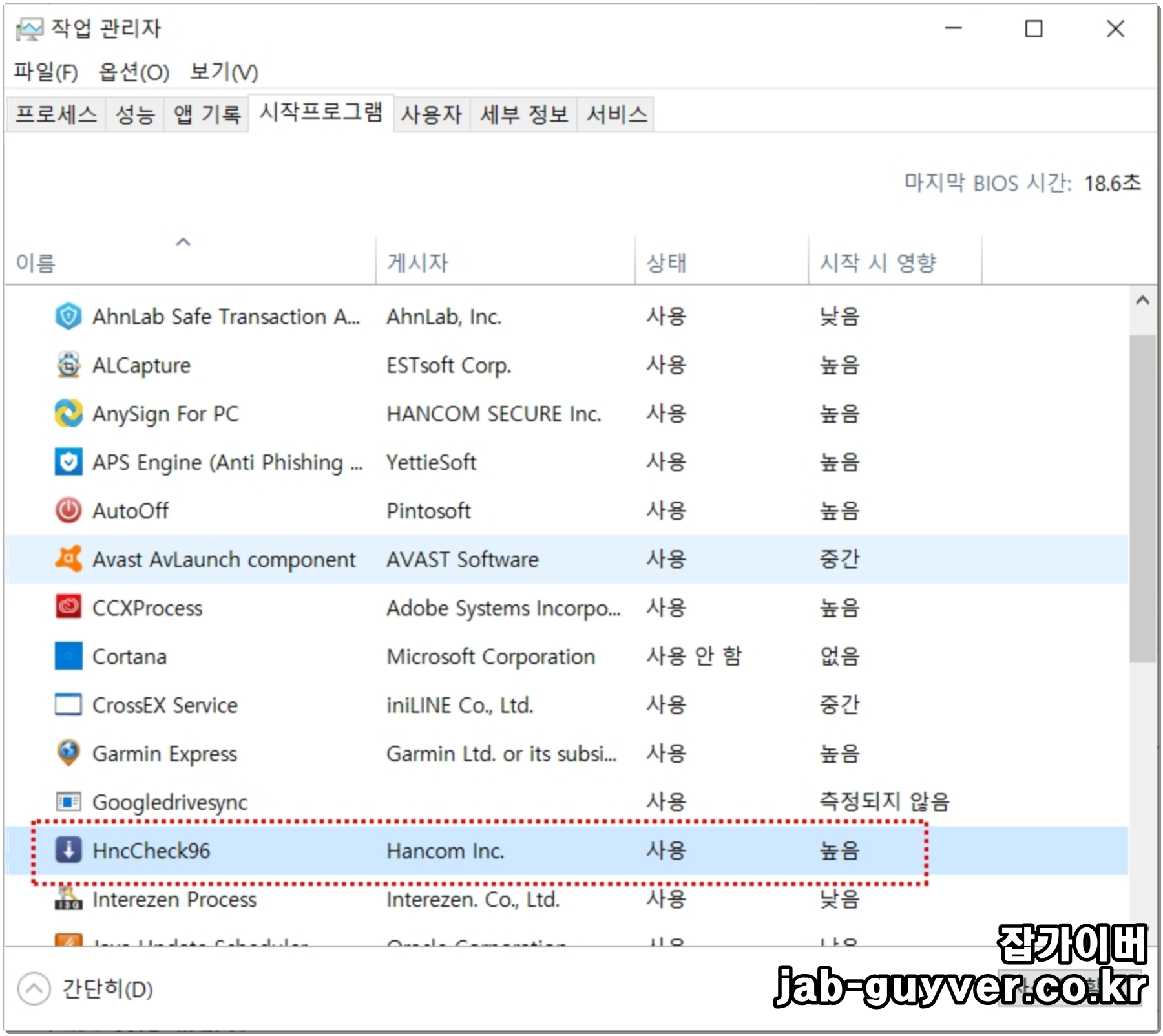Open the 보기(V) menu

pos(224,72)
